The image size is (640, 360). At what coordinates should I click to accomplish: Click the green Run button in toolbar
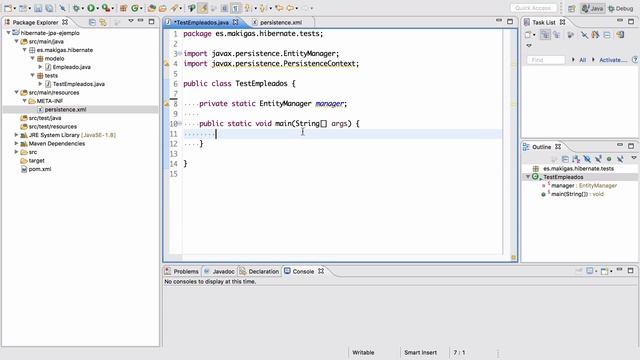point(91,8)
